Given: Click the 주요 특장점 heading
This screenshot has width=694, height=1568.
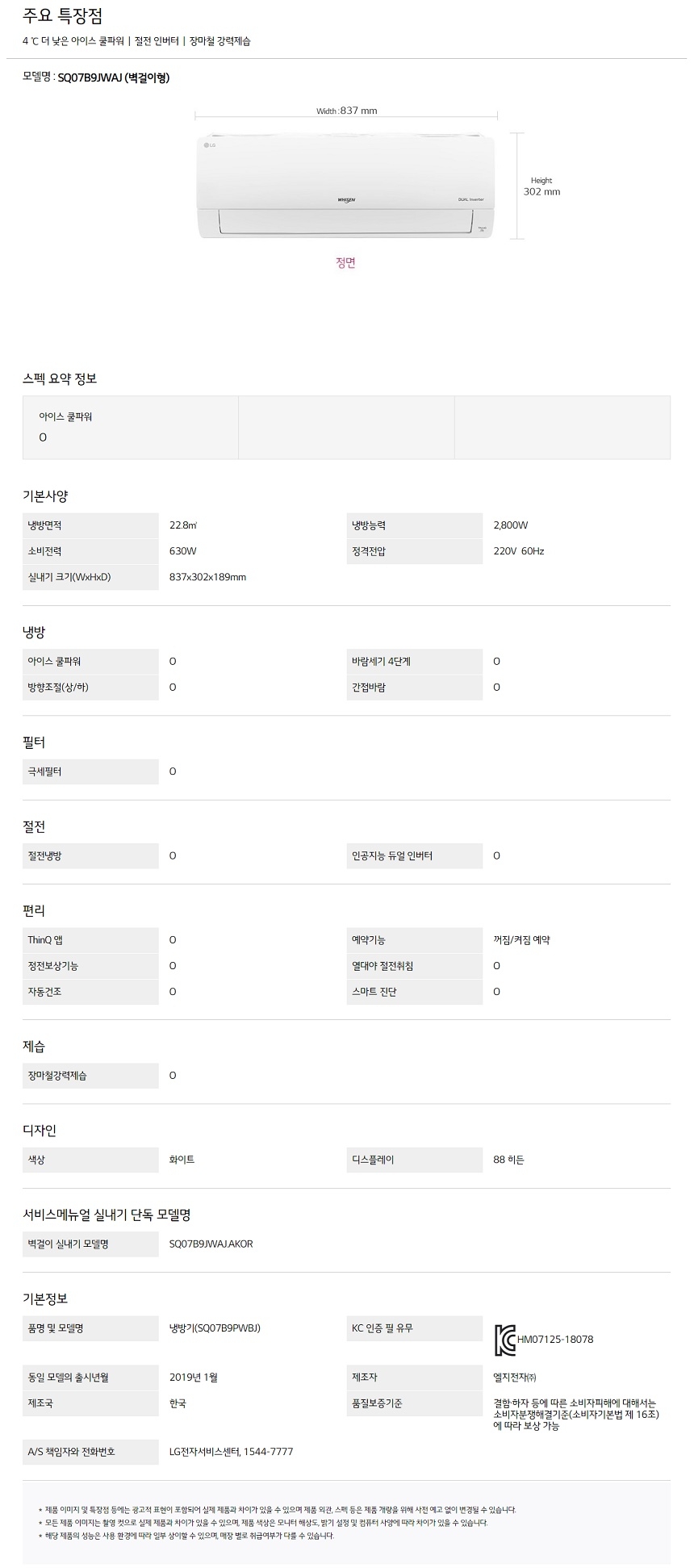Looking at the screenshot, I should pyautogui.click(x=63, y=16).
